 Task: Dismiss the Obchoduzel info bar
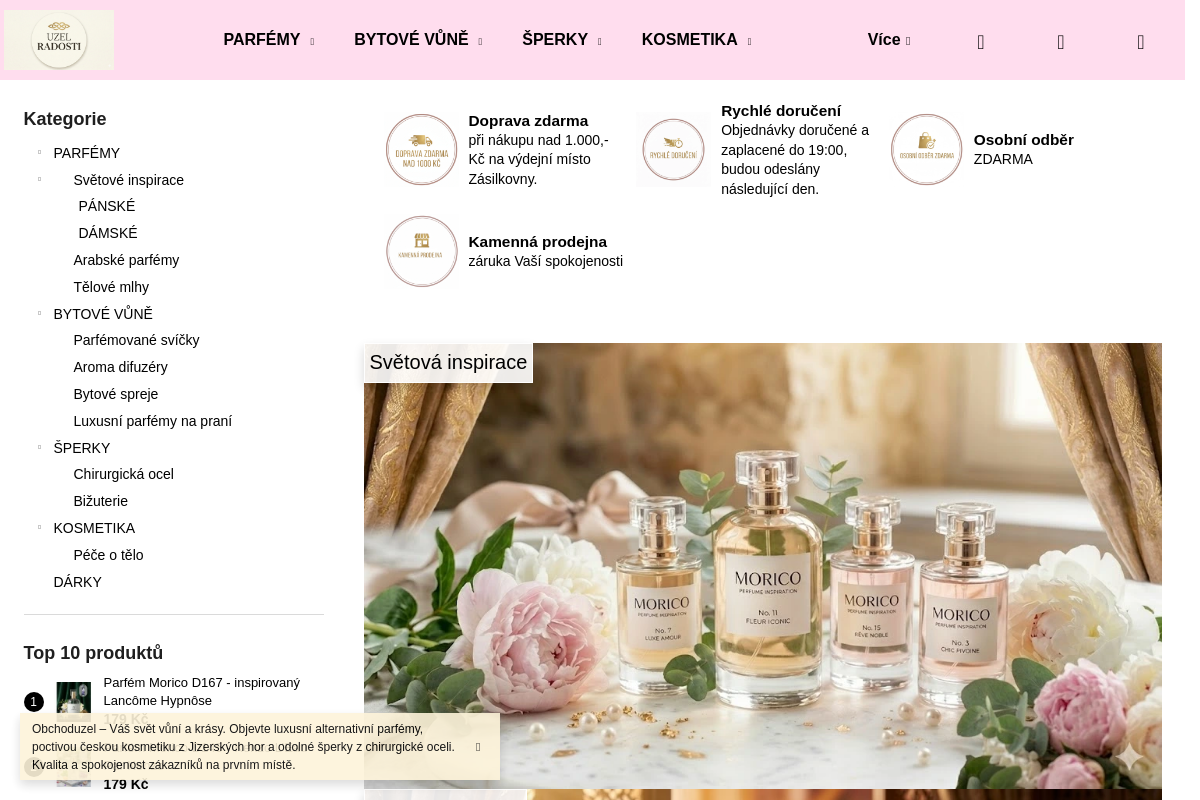[x=478, y=747]
